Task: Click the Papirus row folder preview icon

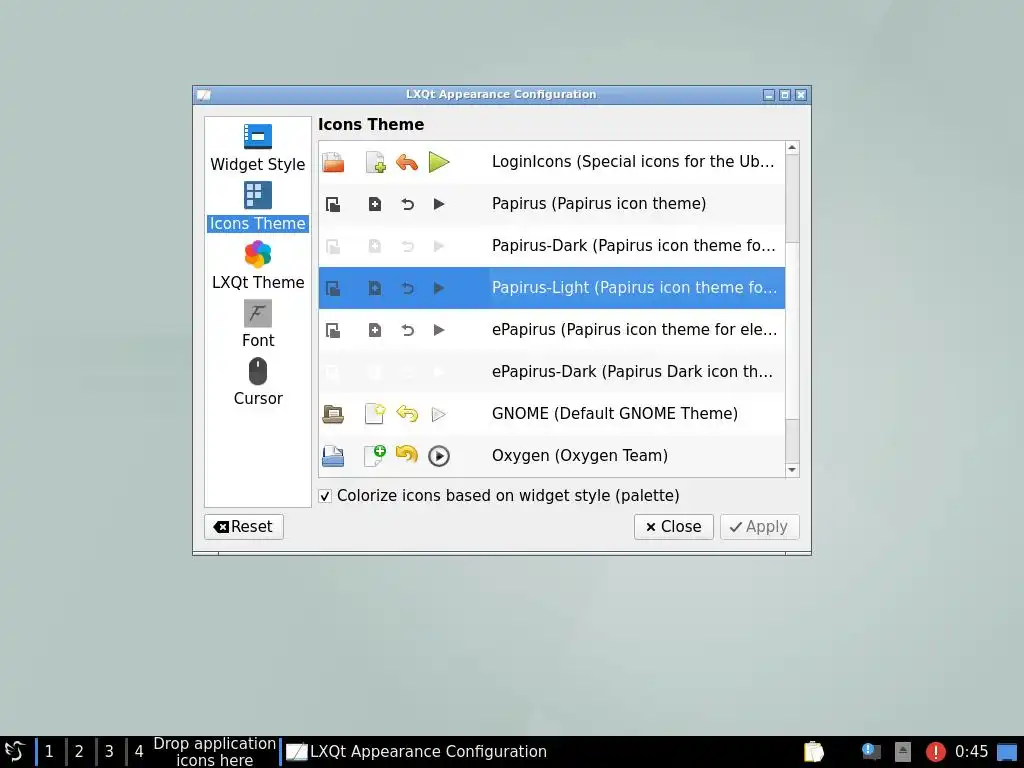Action: click(333, 204)
